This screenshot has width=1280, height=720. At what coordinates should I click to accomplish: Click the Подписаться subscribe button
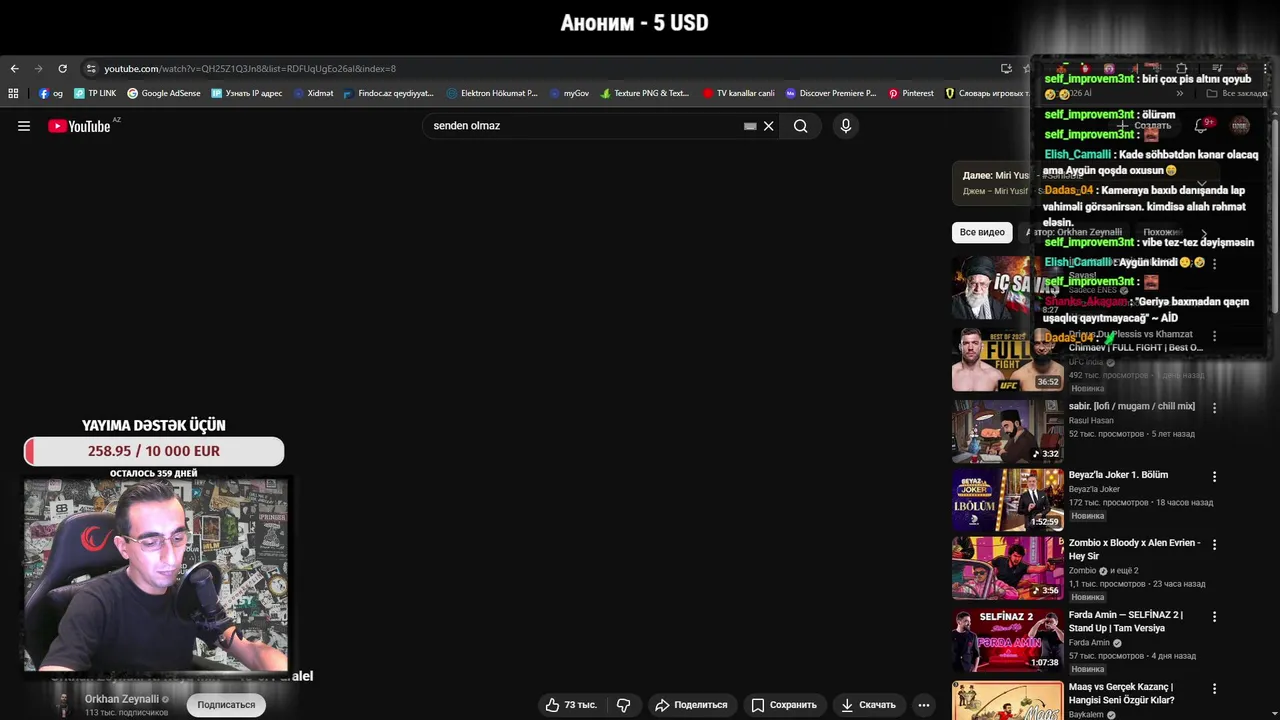(x=226, y=705)
